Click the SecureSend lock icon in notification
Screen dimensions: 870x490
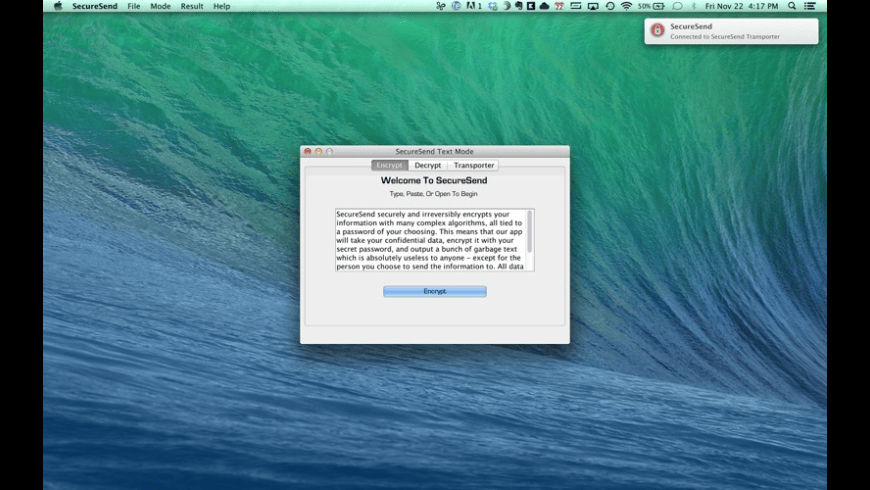tap(657, 31)
